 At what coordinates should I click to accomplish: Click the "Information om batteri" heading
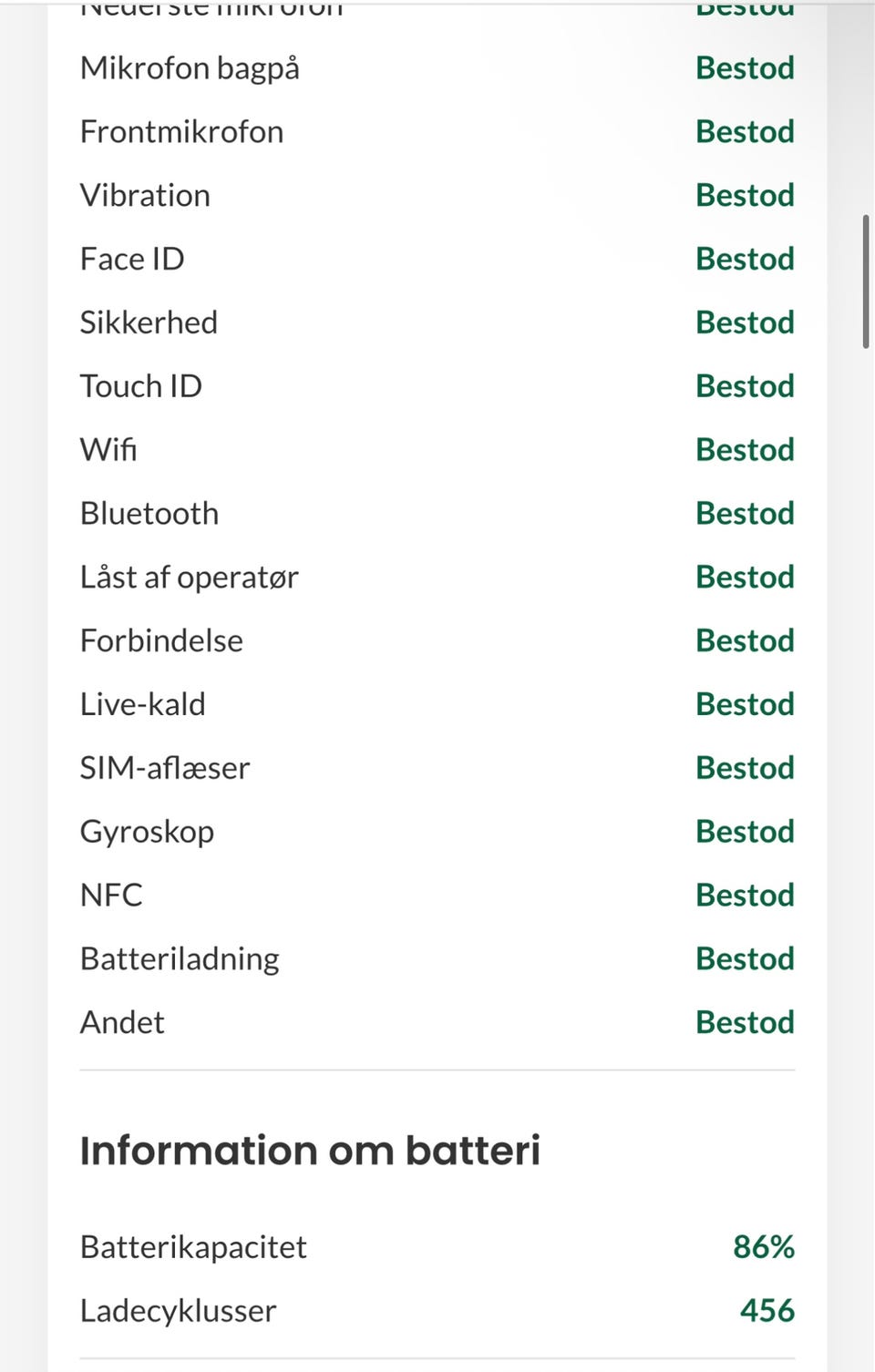coord(310,1151)
